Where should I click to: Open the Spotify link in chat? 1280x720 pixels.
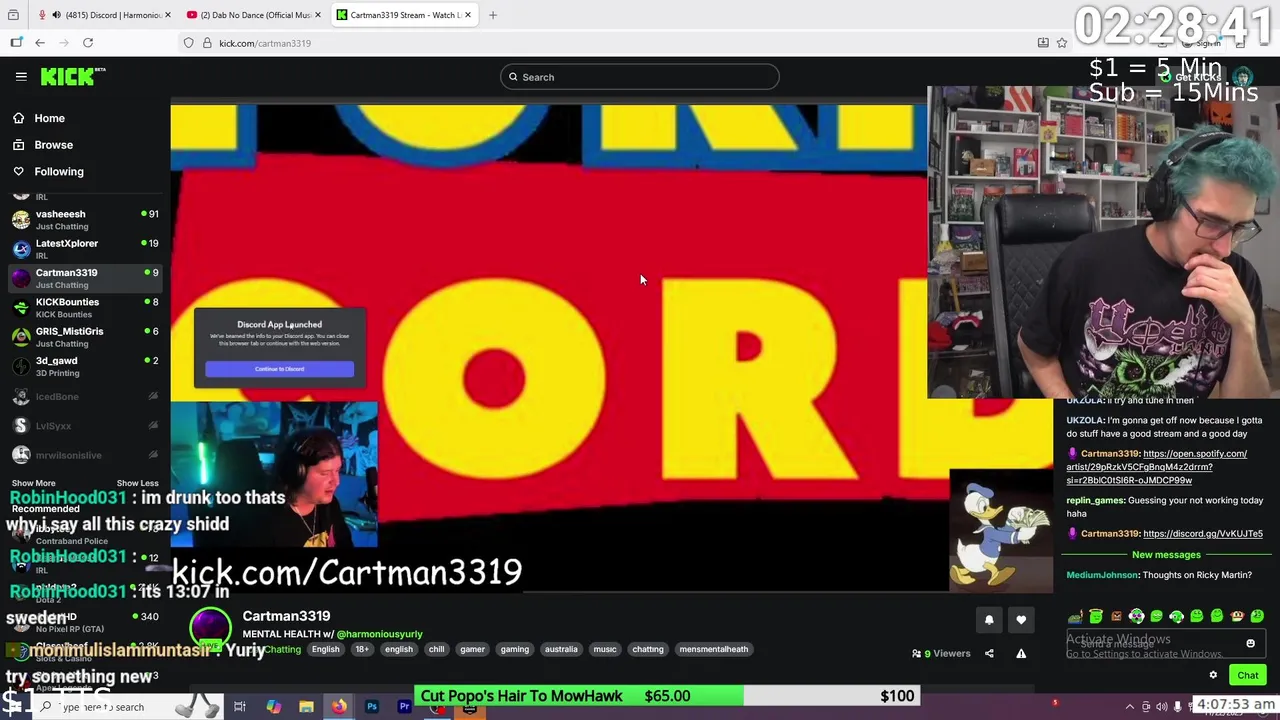coord(1157,467)
